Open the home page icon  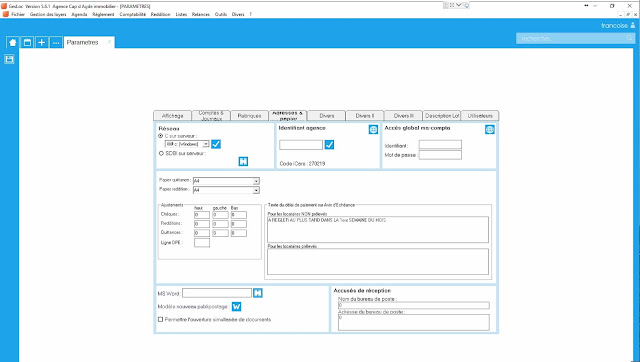[x=13, y=42]
